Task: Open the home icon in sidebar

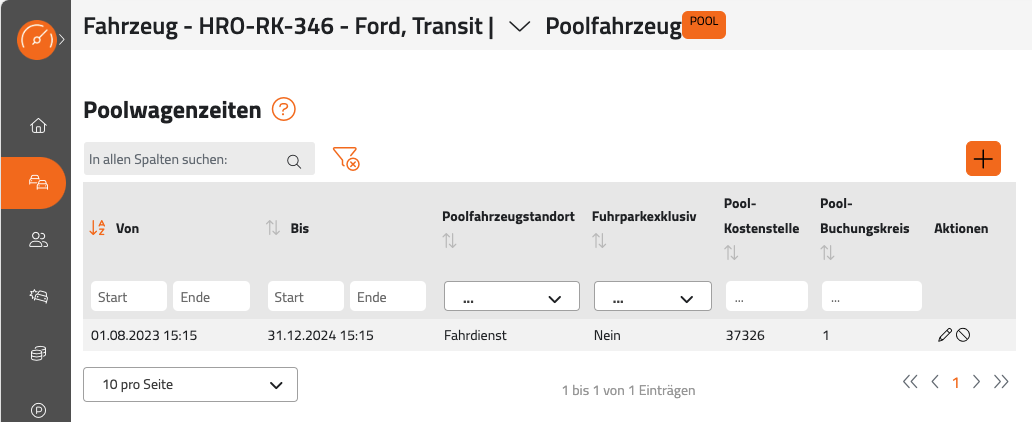Action: coord(39,125)
